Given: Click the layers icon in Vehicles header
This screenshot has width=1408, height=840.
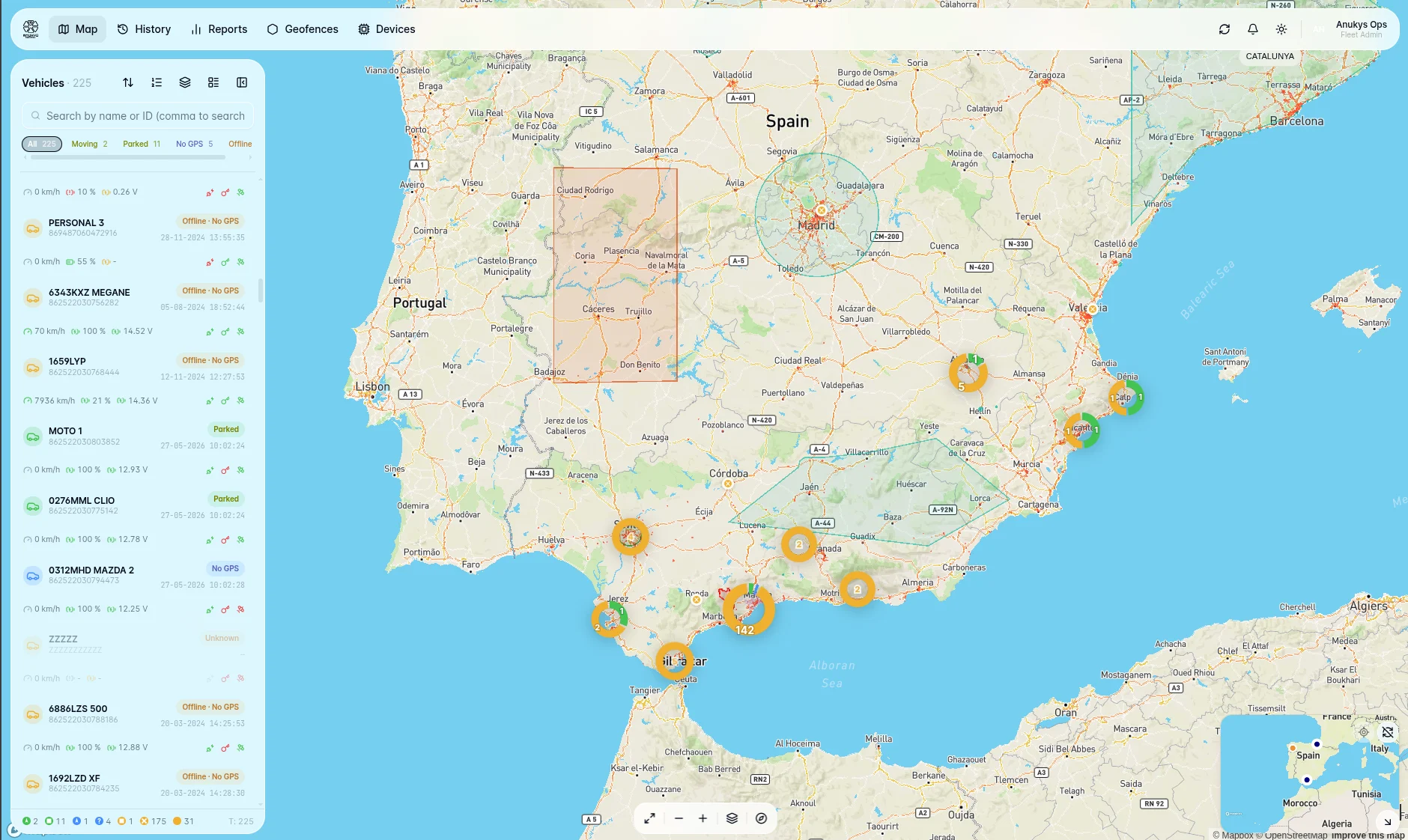Looking at the screenshot, I should click(x=185, y=82).
